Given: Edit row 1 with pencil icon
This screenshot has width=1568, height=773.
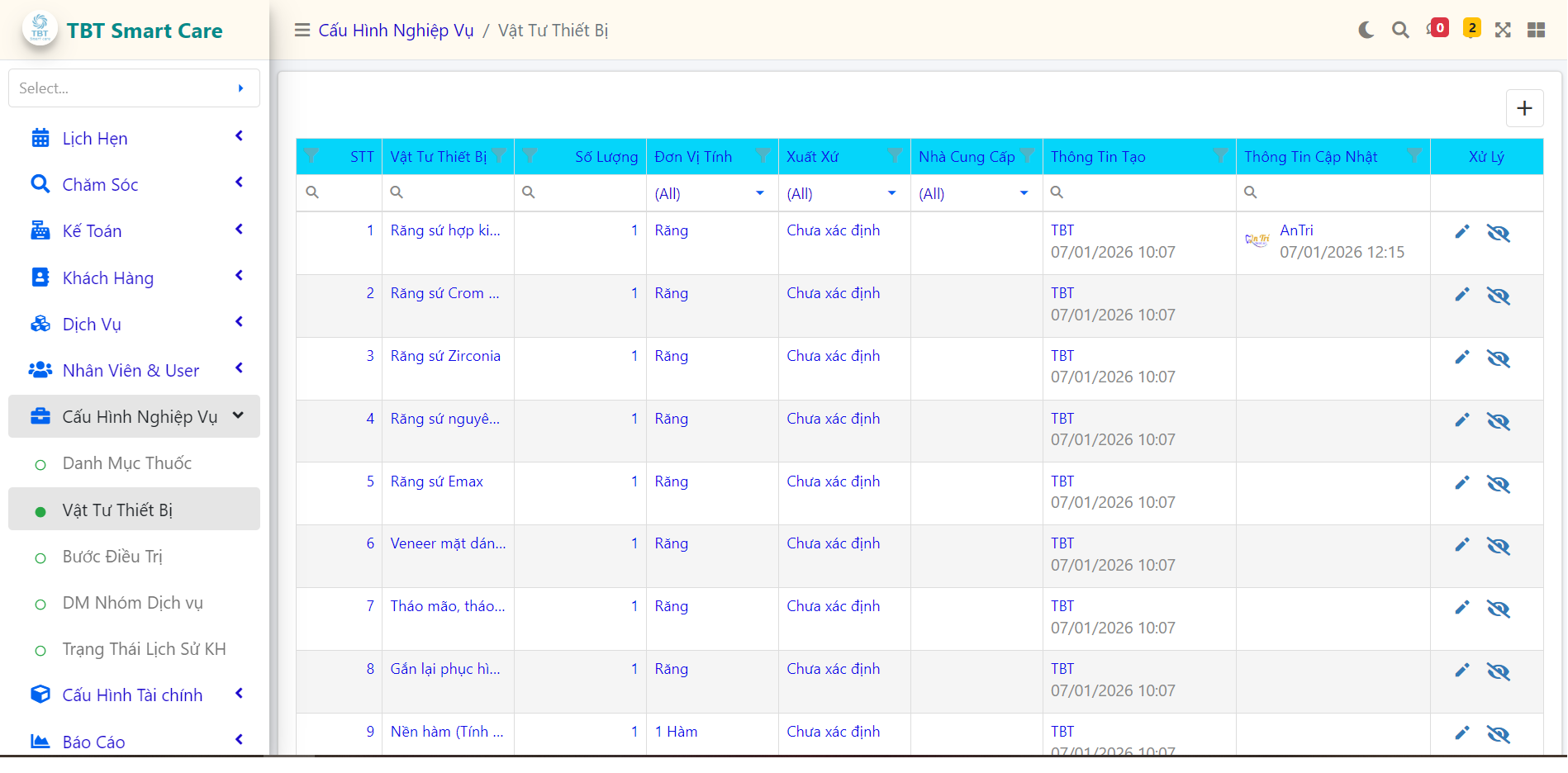Looking at the screenshot, I should 1462,232.
